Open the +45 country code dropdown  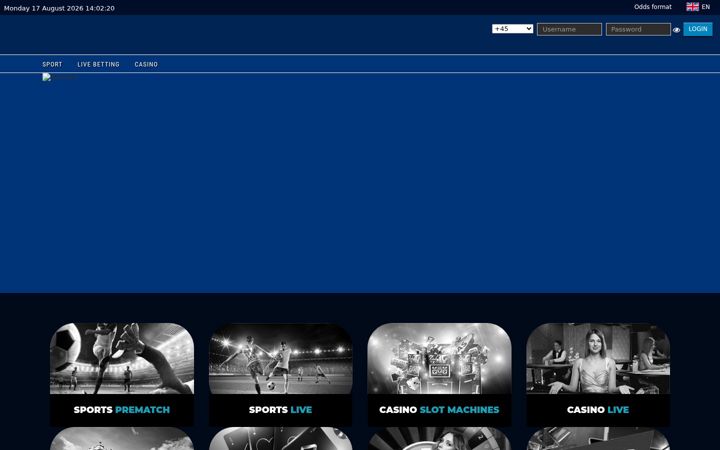[x=512, y=29]
